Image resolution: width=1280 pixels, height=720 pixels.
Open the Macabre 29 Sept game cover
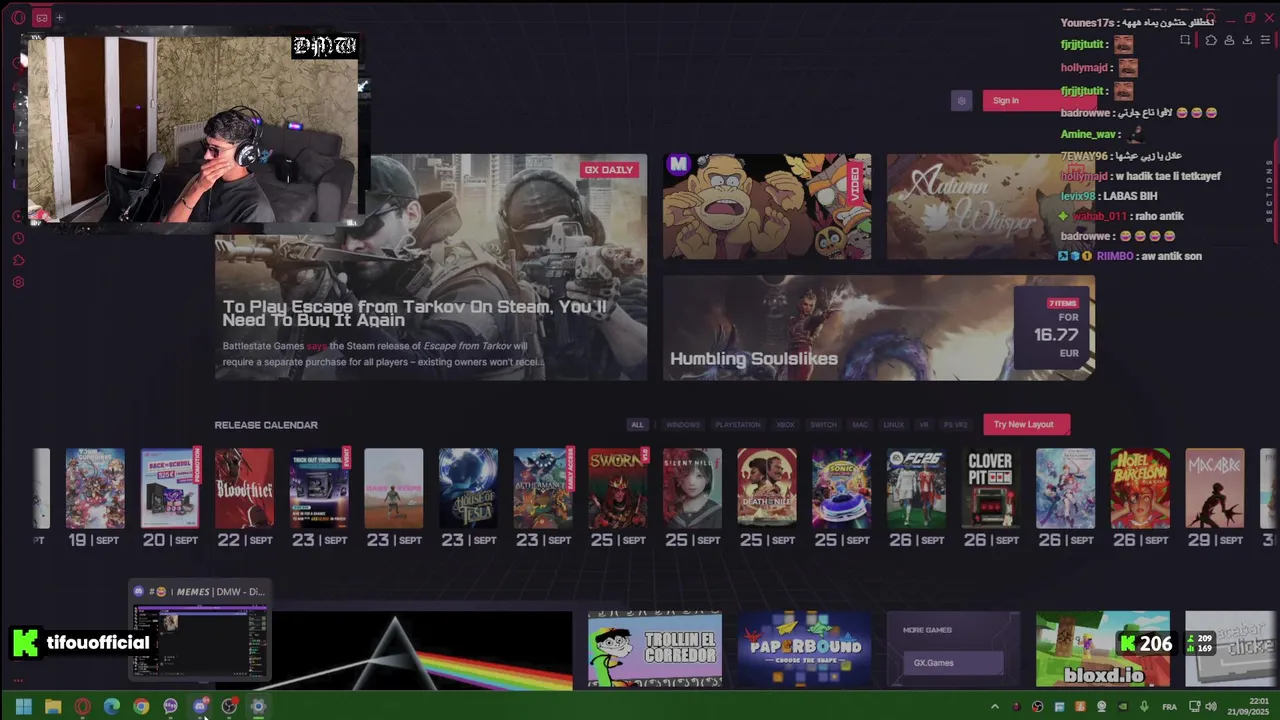point(1215,488)
